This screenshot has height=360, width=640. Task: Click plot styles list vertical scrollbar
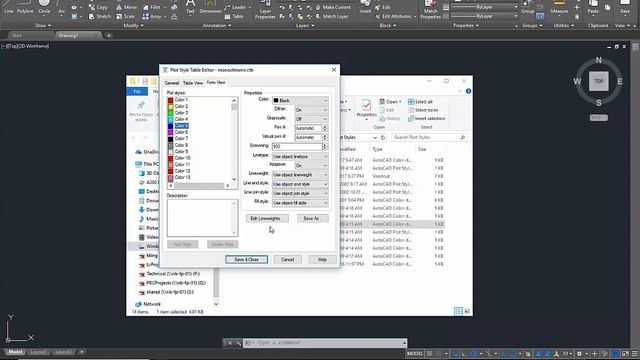(234, 140)
